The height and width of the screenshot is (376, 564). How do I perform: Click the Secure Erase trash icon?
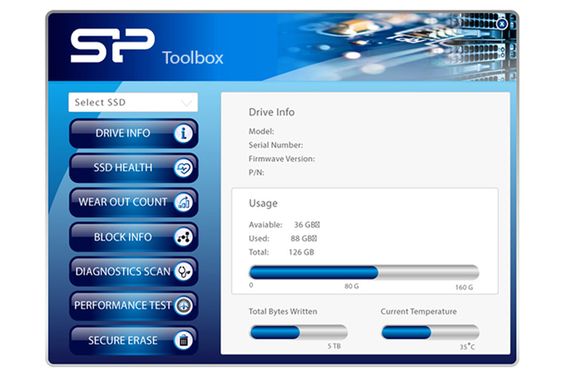pyautogui.click(x=183, y=340)
